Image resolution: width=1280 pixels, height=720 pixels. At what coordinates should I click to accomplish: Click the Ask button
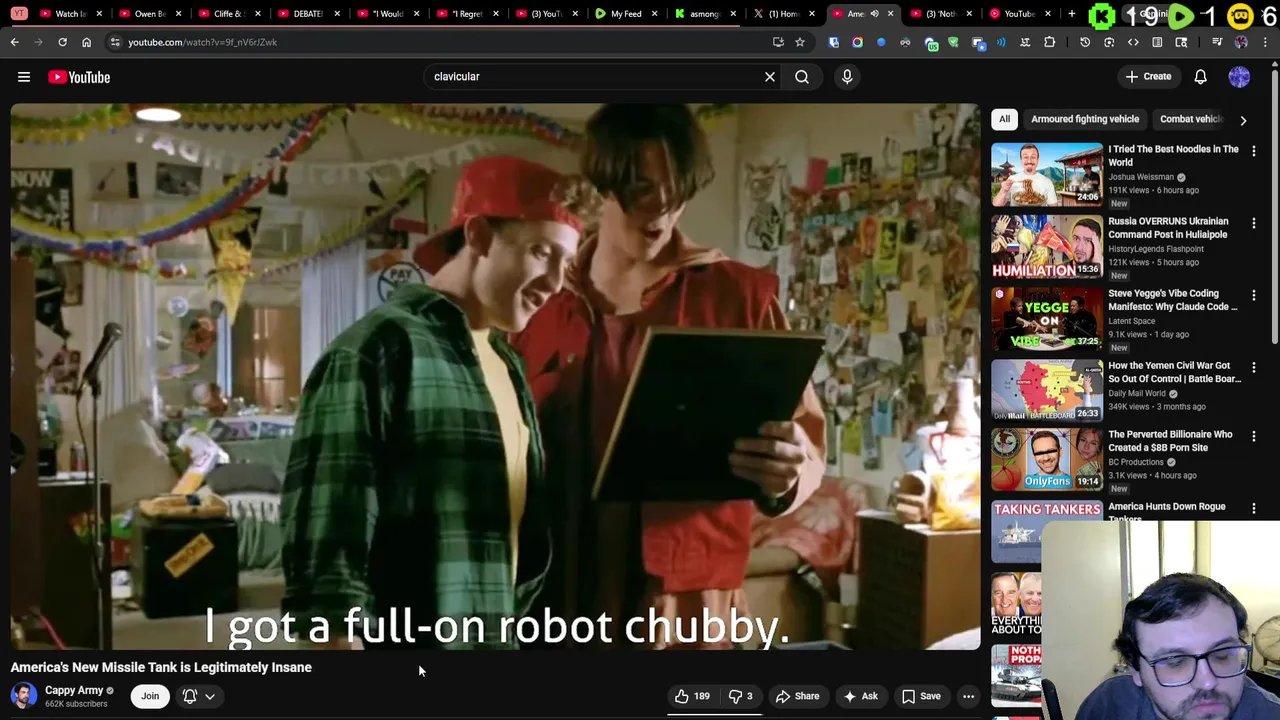point(860,696)
